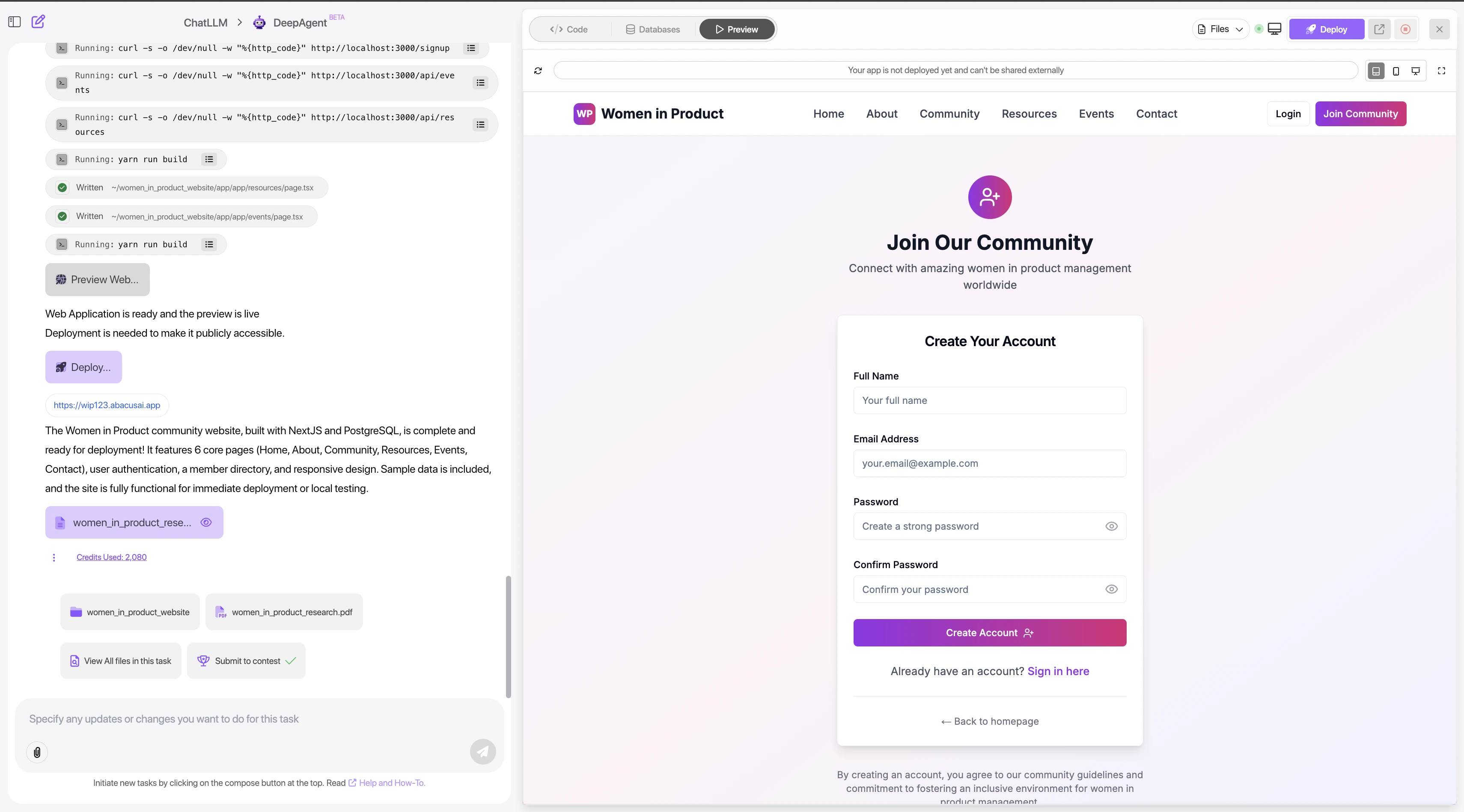Image resolution: width=1464 pixels, height=812 pixels.
Task: Preview the women_in_product_rese... file with eye icon
Action: (206, 522)
